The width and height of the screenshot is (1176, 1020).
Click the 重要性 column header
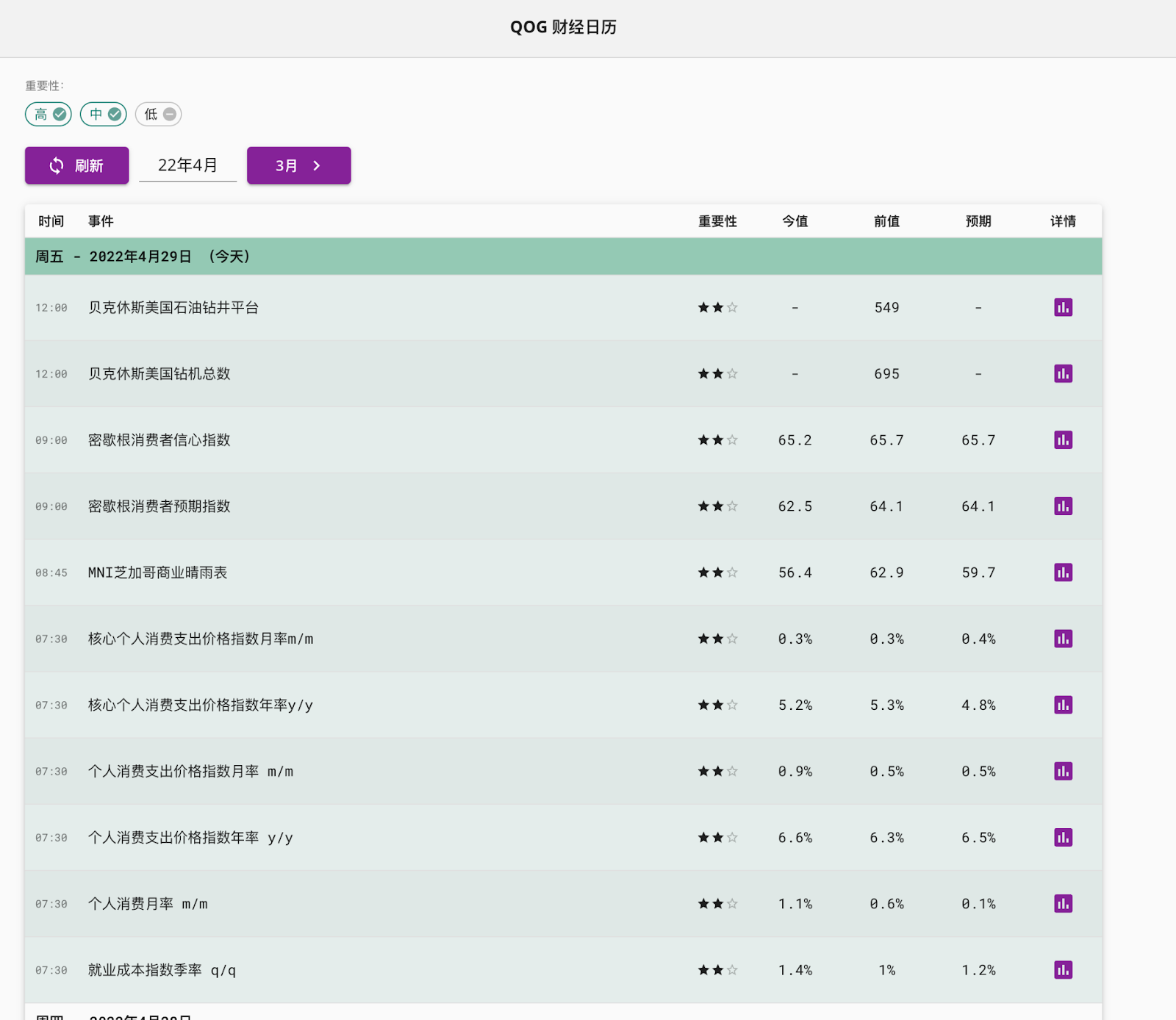tap(717, 221)
